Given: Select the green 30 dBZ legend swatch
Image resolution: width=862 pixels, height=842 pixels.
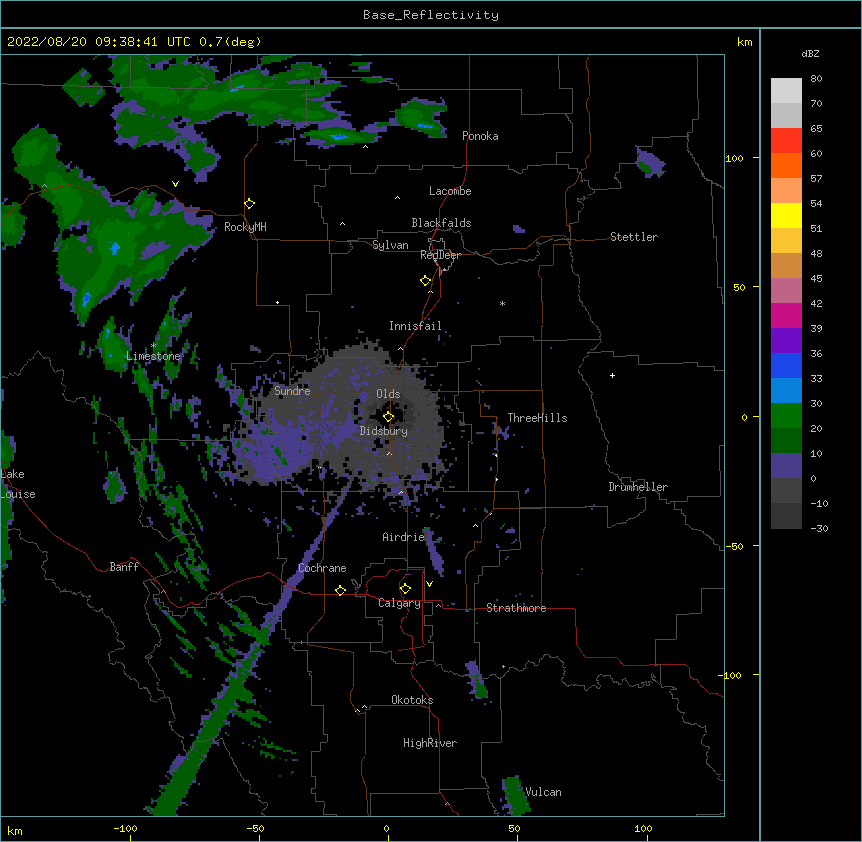Looking at the screenshot, I should pos(786,416).
